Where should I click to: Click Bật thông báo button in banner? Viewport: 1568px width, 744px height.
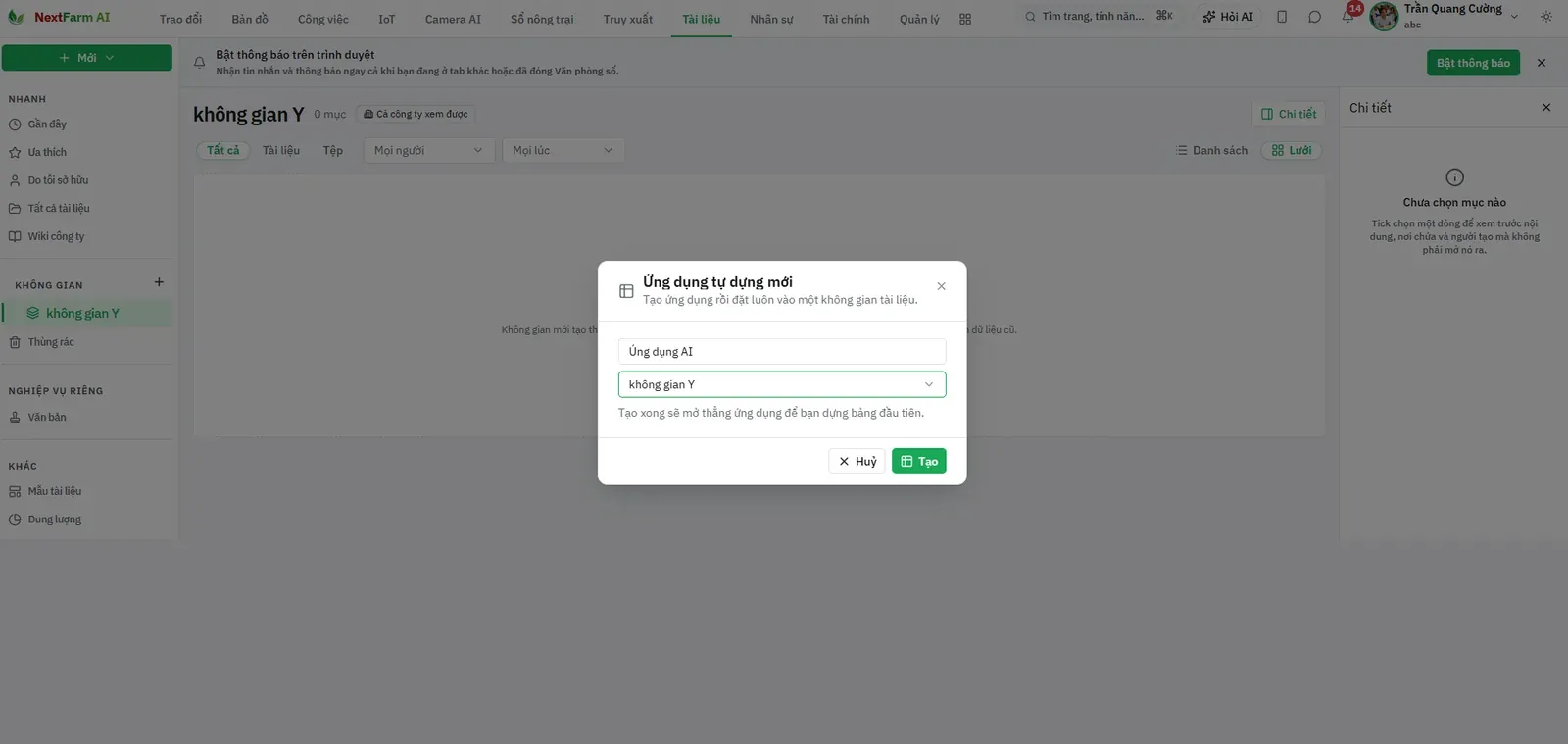click(1473, 63)
